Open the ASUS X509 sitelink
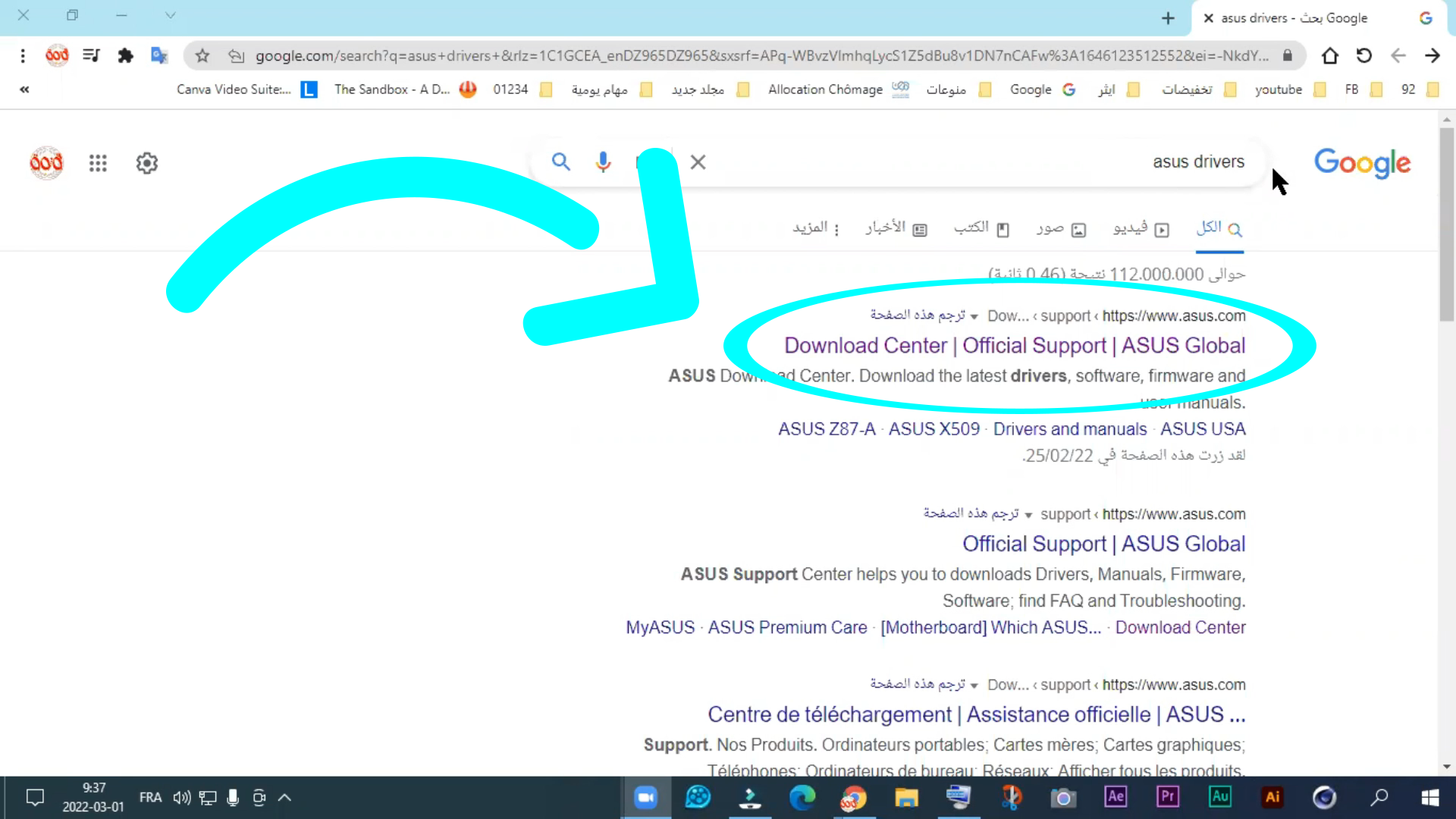Image resolution: width=1456 pixels, height=819 pixels. (x=934, y=429)
